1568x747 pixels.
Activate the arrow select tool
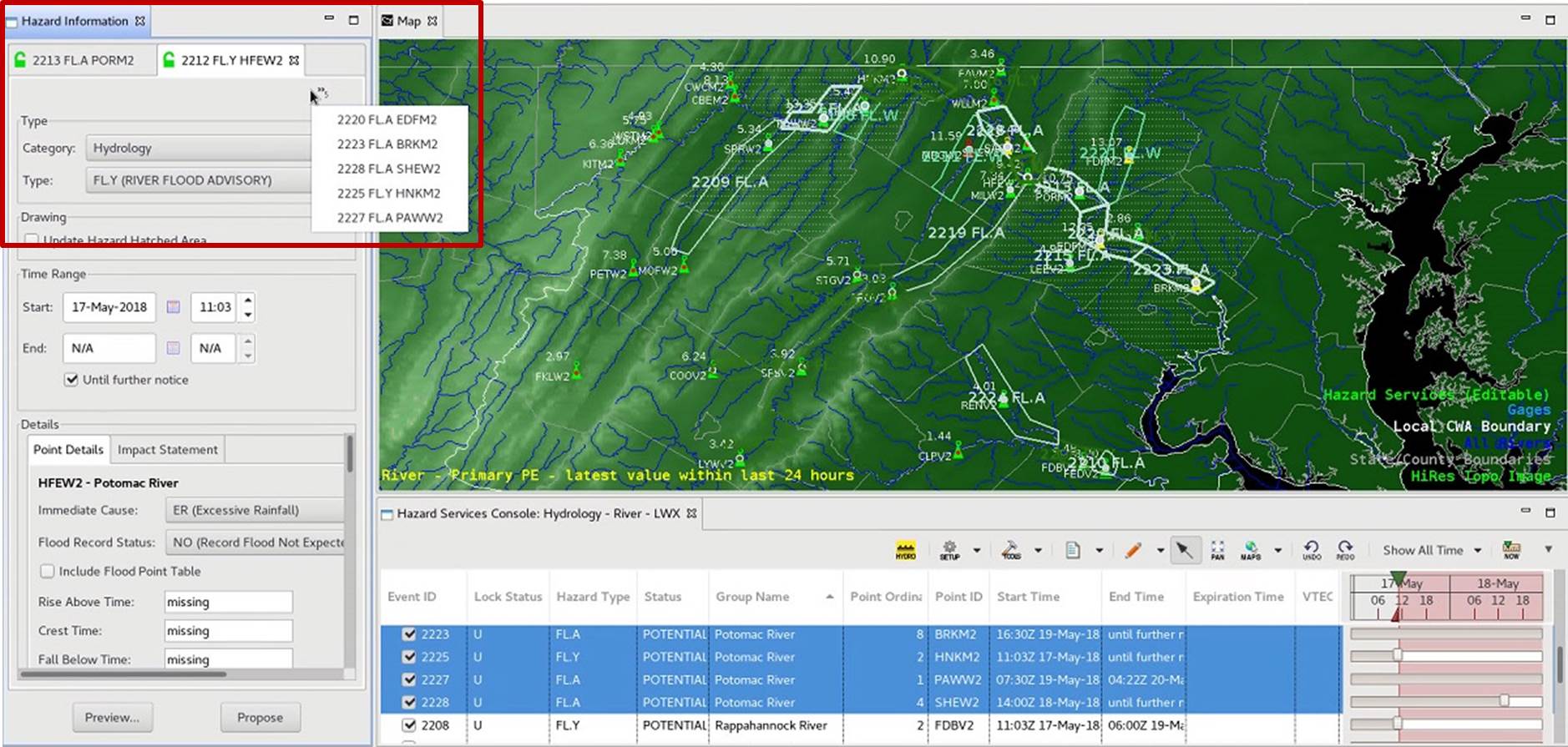(1184, 550)
